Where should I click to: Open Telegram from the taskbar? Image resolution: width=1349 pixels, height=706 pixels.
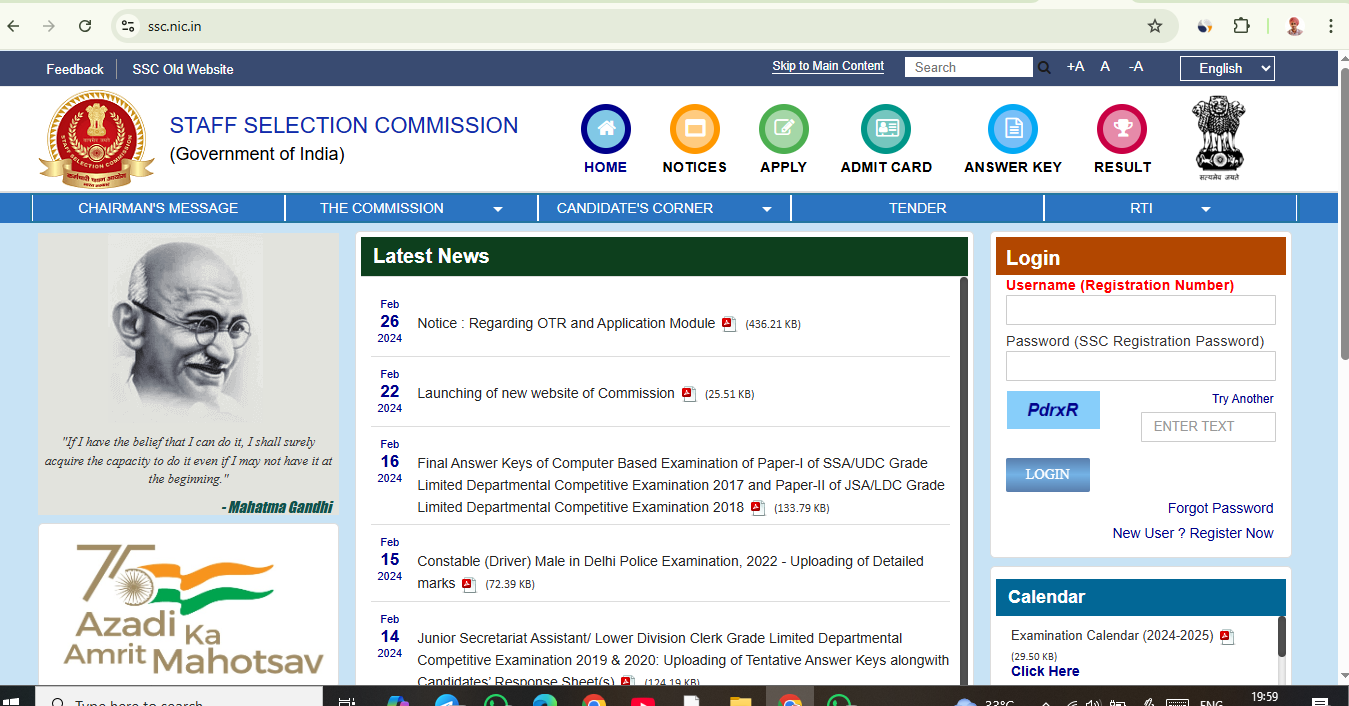click(x=447, y=701)
